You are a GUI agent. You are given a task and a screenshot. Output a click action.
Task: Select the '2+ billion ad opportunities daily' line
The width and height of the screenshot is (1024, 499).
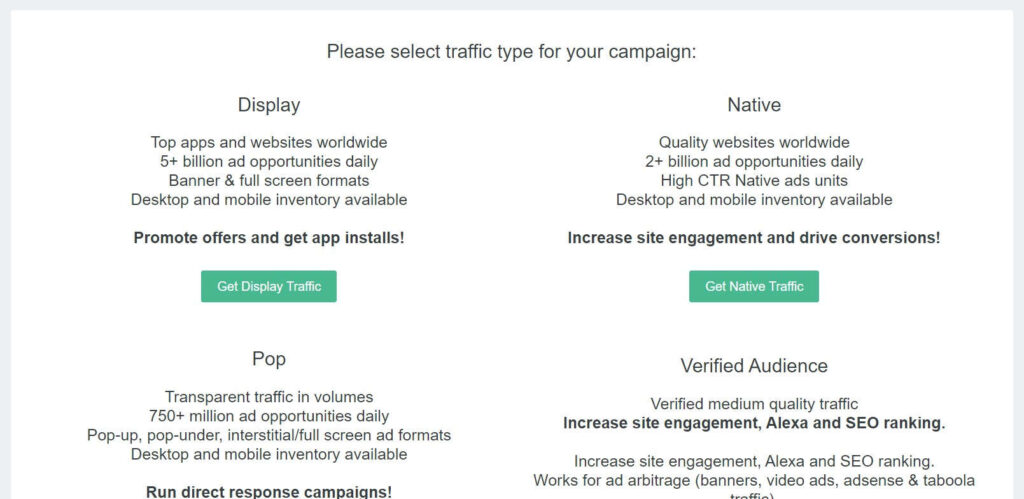click(754, 162)
